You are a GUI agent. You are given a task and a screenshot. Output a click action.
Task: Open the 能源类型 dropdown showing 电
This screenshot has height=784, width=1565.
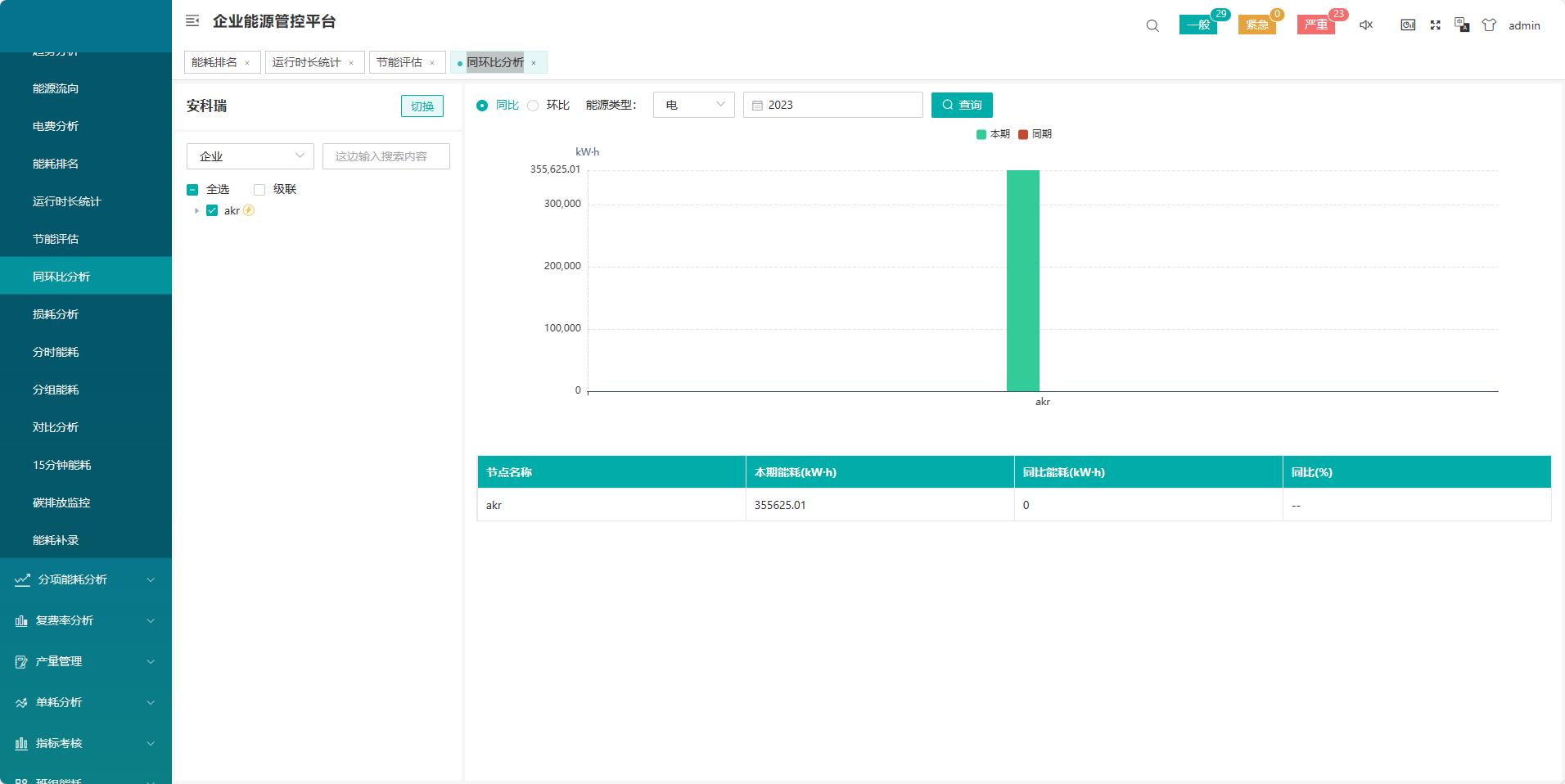[x=693, y=105]
